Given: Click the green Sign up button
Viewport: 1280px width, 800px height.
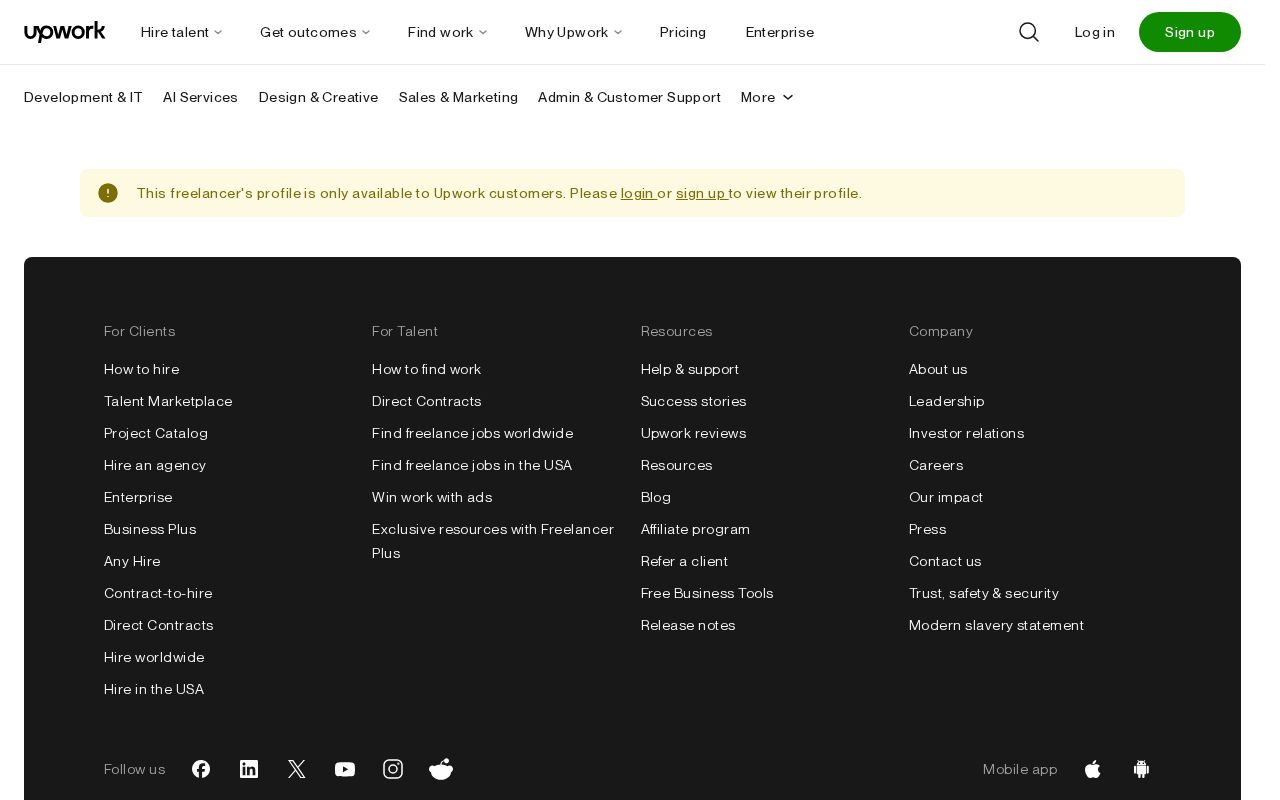Looking at the screenshot, I should (x=1190, y=32).
